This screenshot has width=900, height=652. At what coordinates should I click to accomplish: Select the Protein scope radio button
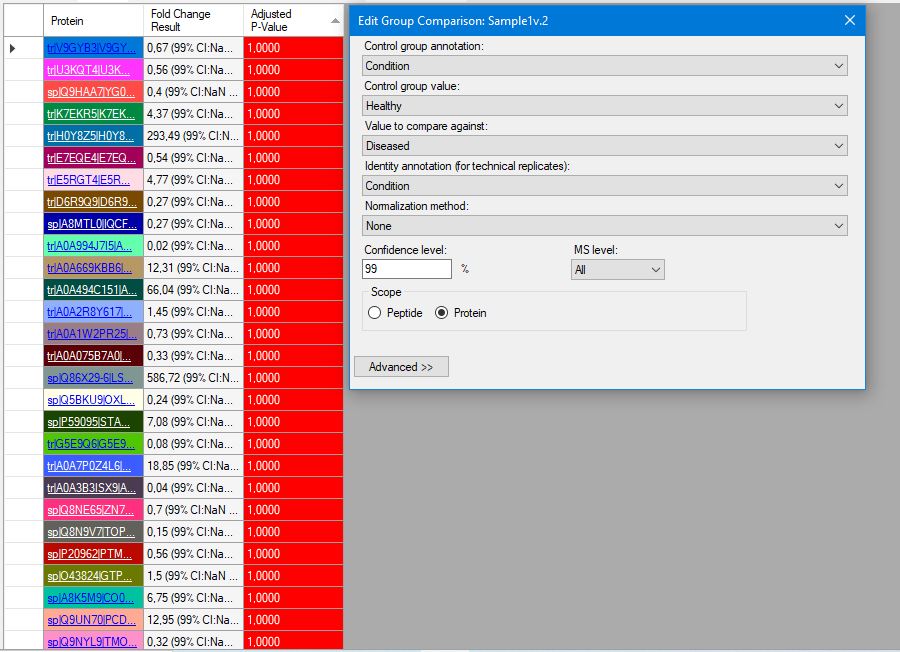point(441,313)
